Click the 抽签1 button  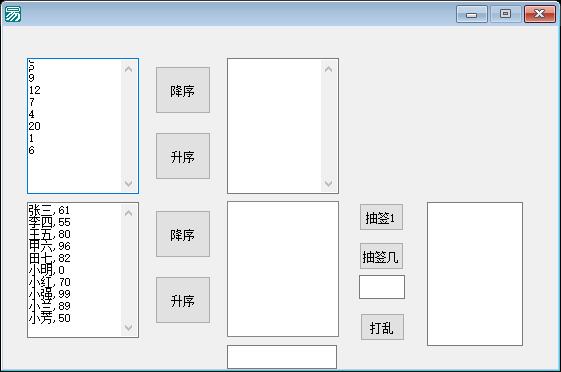coord(381,217)
